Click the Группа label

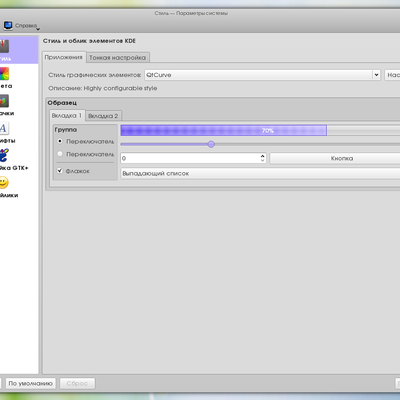[x=66, y=130]
